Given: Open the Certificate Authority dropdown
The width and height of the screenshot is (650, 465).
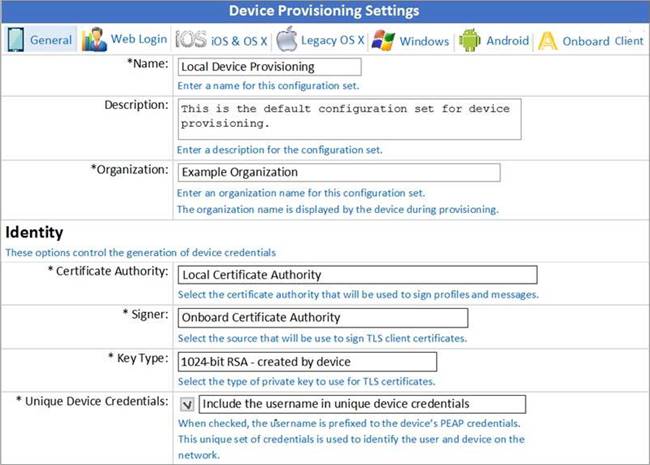Looking at the screenshot, I should point(356,275).
